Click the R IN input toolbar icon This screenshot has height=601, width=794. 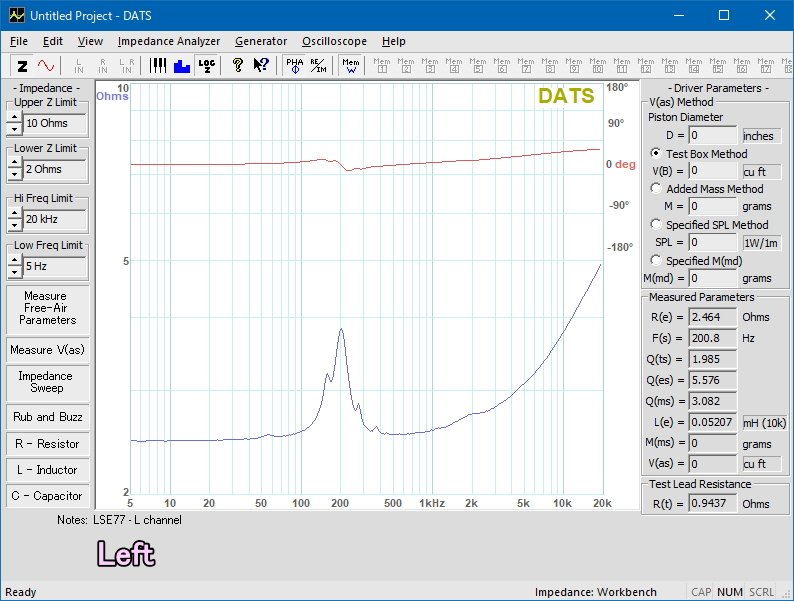click(x=103, y=65)
